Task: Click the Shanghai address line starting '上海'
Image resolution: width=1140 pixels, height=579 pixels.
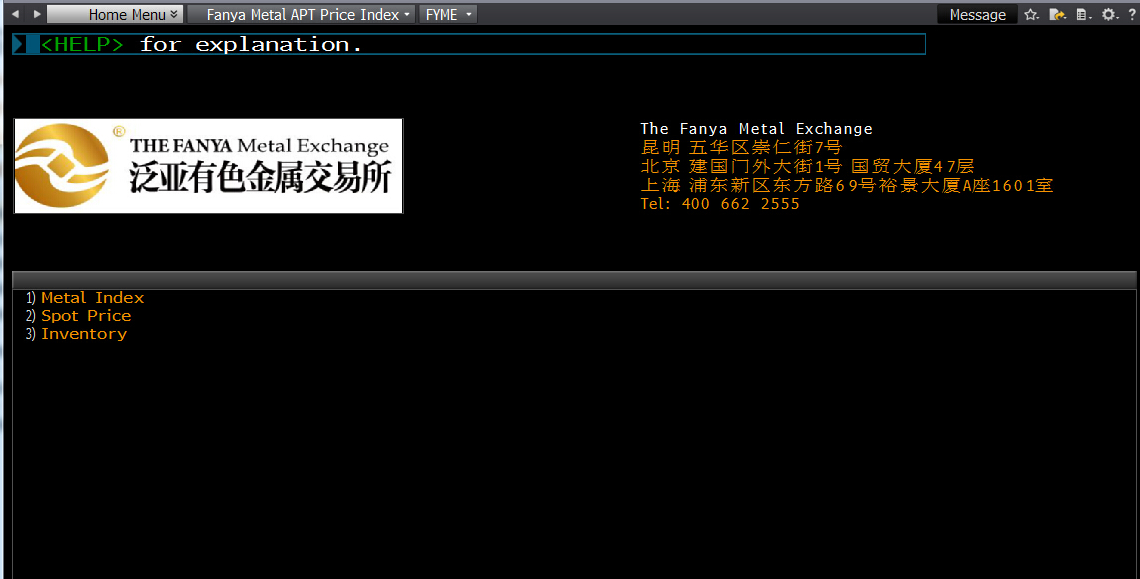Action: 846,185
